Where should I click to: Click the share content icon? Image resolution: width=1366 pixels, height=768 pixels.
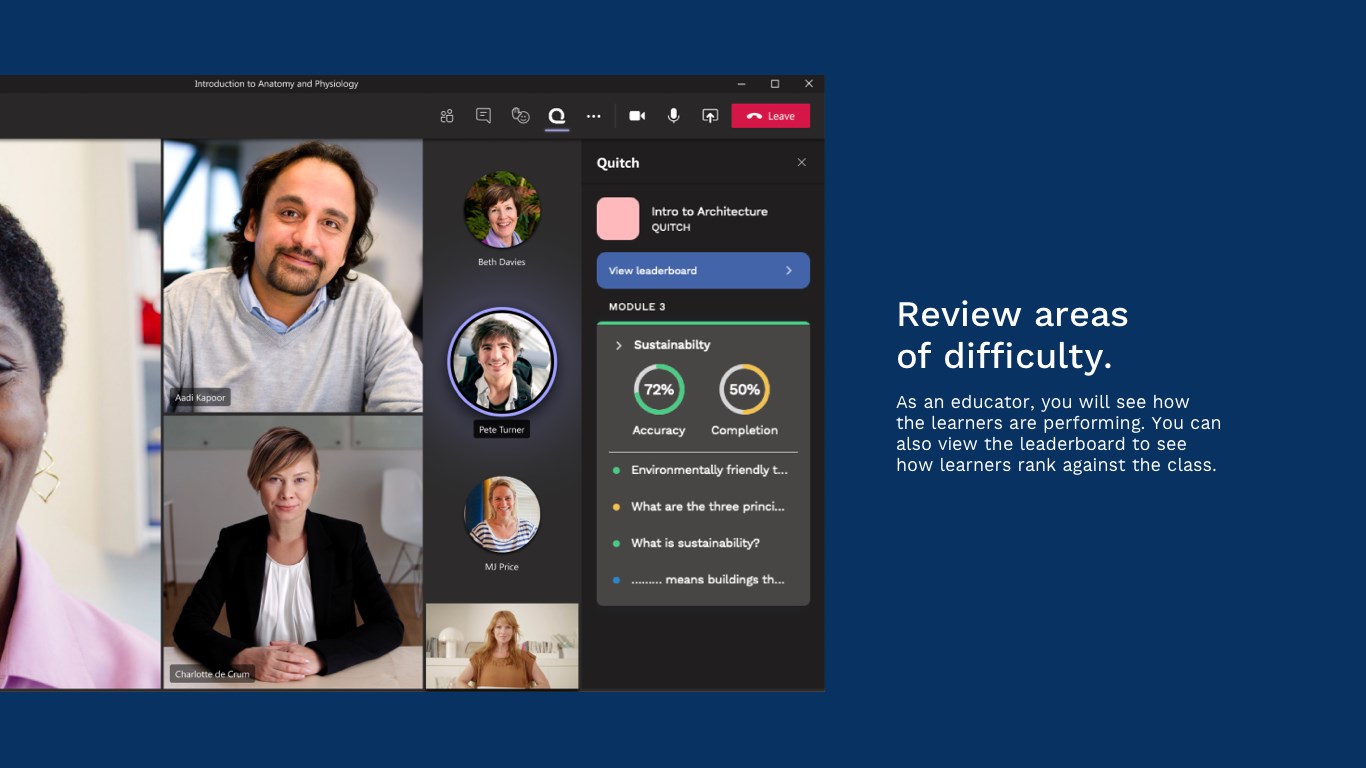[x=710, y=116]
